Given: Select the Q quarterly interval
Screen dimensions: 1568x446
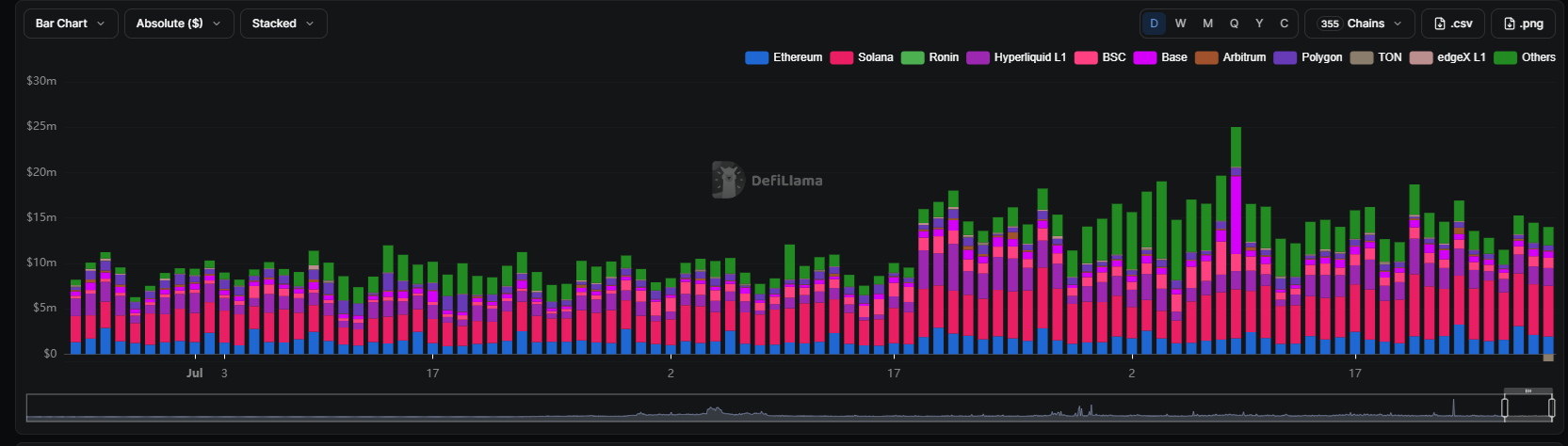Looking at the screenshot, I should tap(1234, 24).
